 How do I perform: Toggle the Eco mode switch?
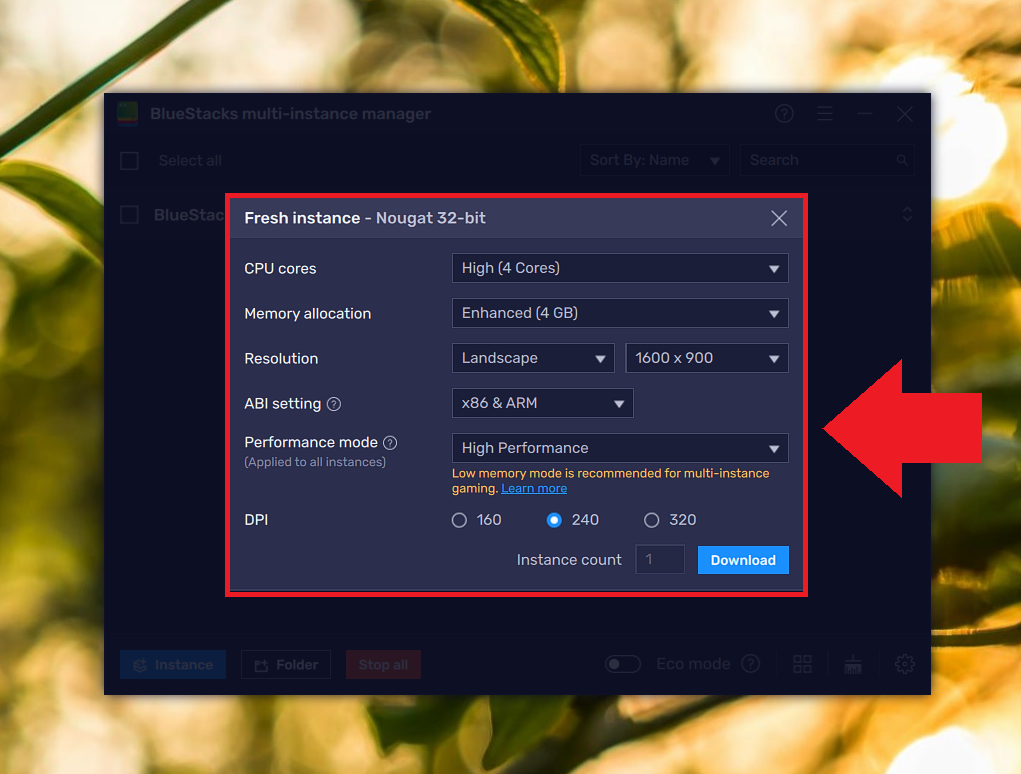click(622, 664)
